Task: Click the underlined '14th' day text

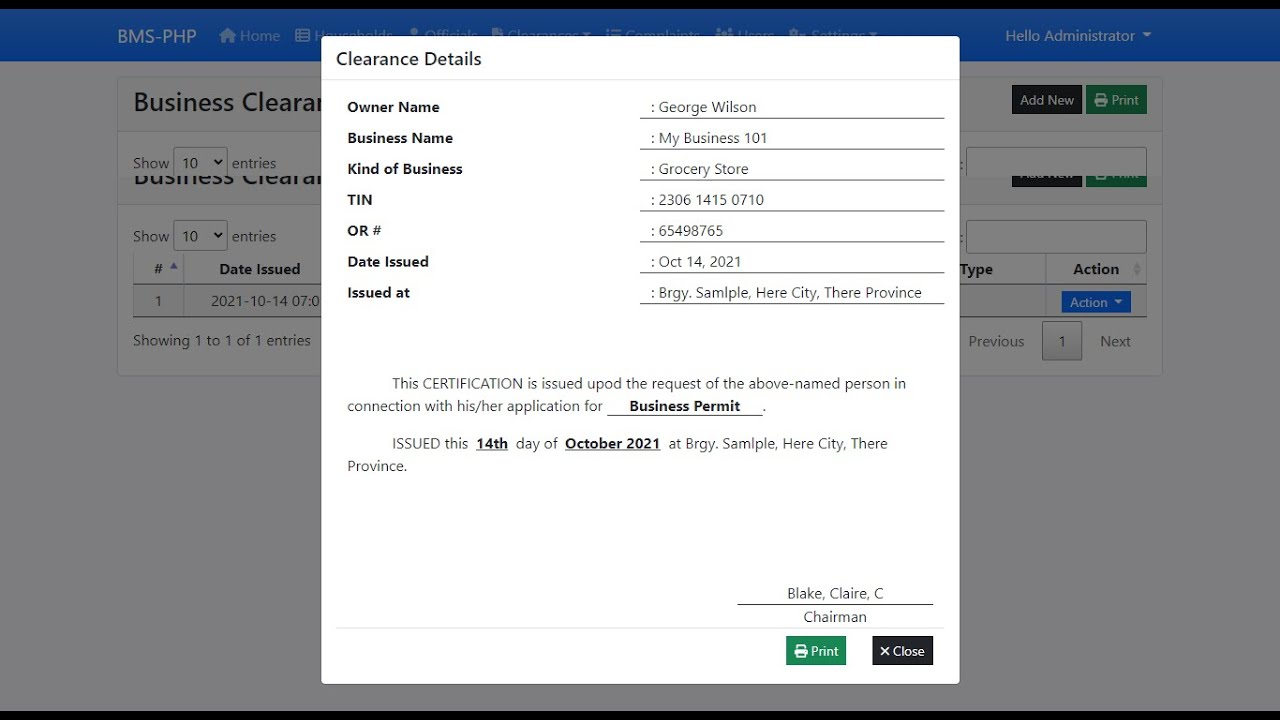Action: 492,444
